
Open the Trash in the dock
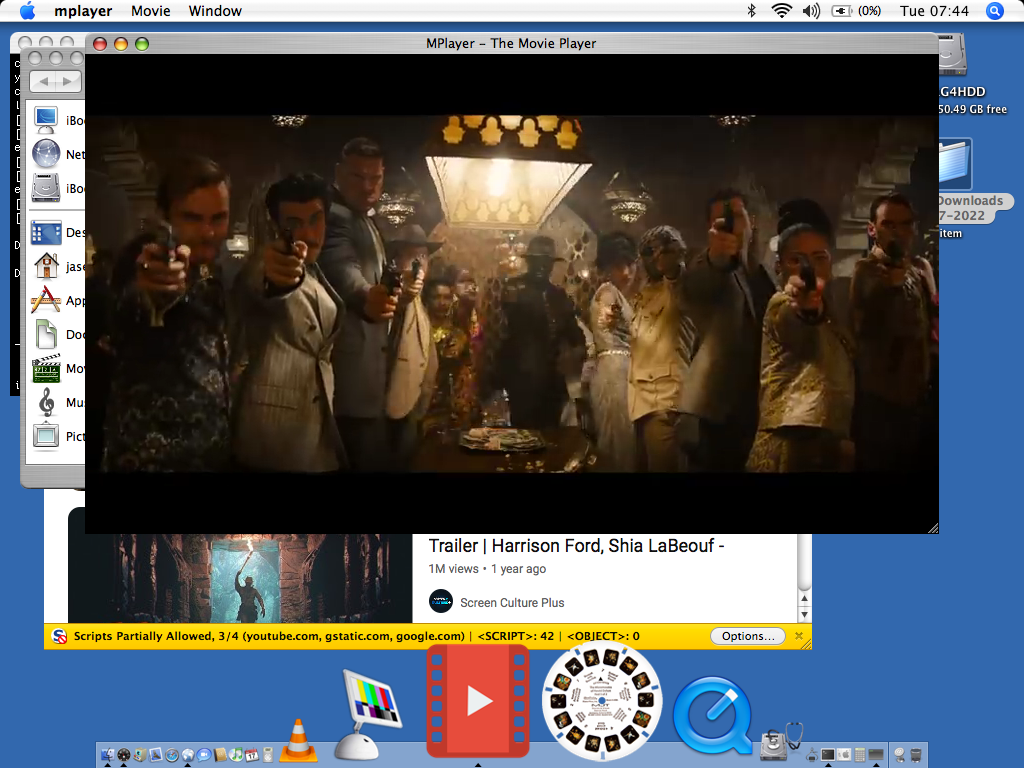916,755
